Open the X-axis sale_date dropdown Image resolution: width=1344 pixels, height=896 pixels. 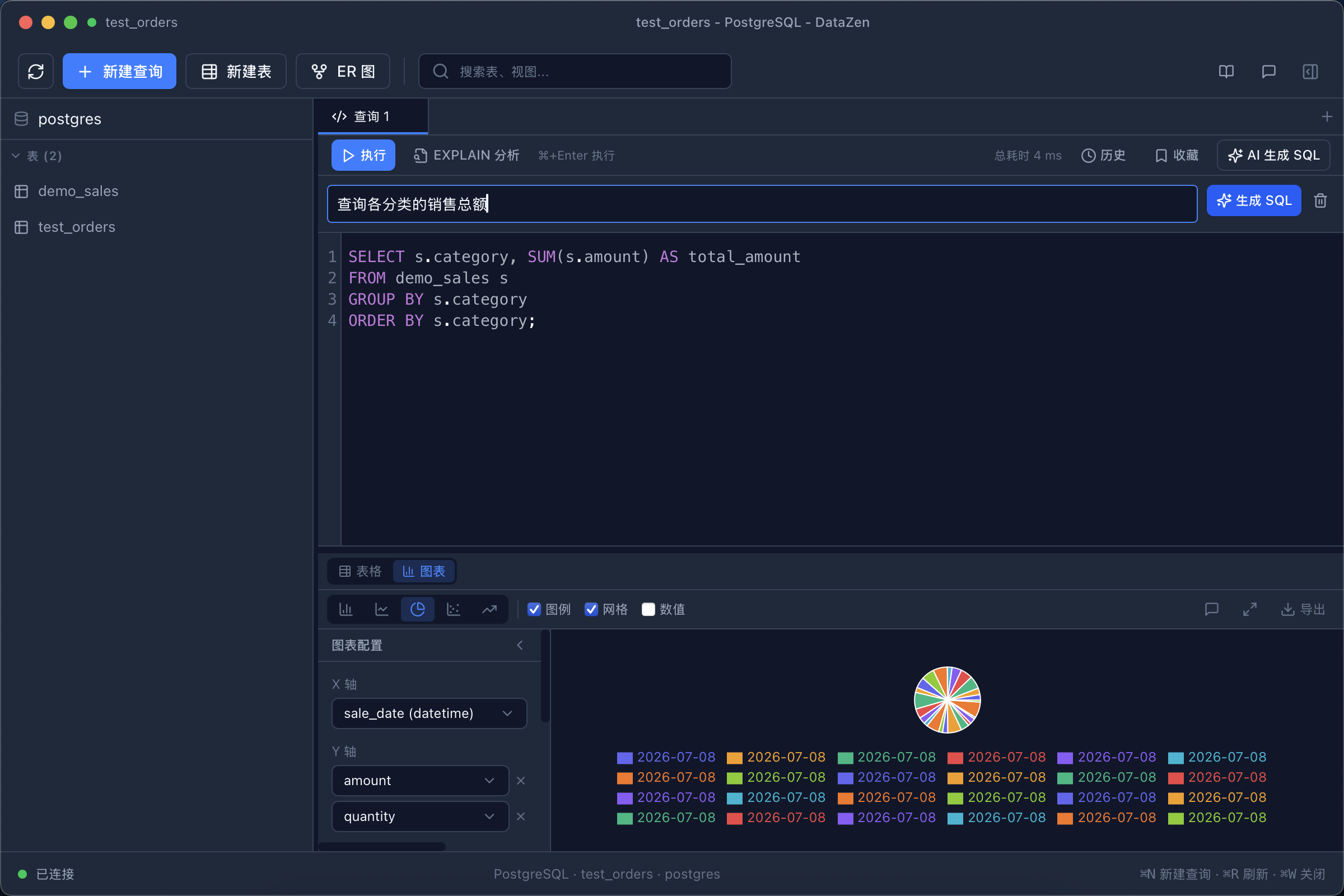tap(429, 713)
